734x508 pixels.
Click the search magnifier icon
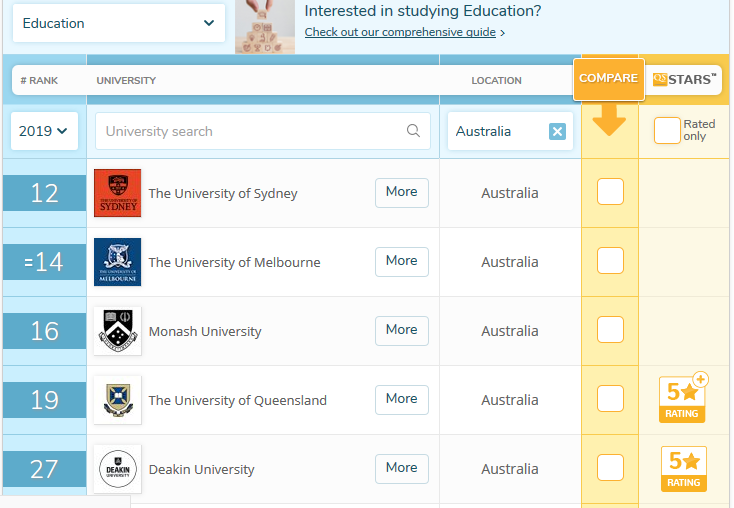[x=414, y=131]
